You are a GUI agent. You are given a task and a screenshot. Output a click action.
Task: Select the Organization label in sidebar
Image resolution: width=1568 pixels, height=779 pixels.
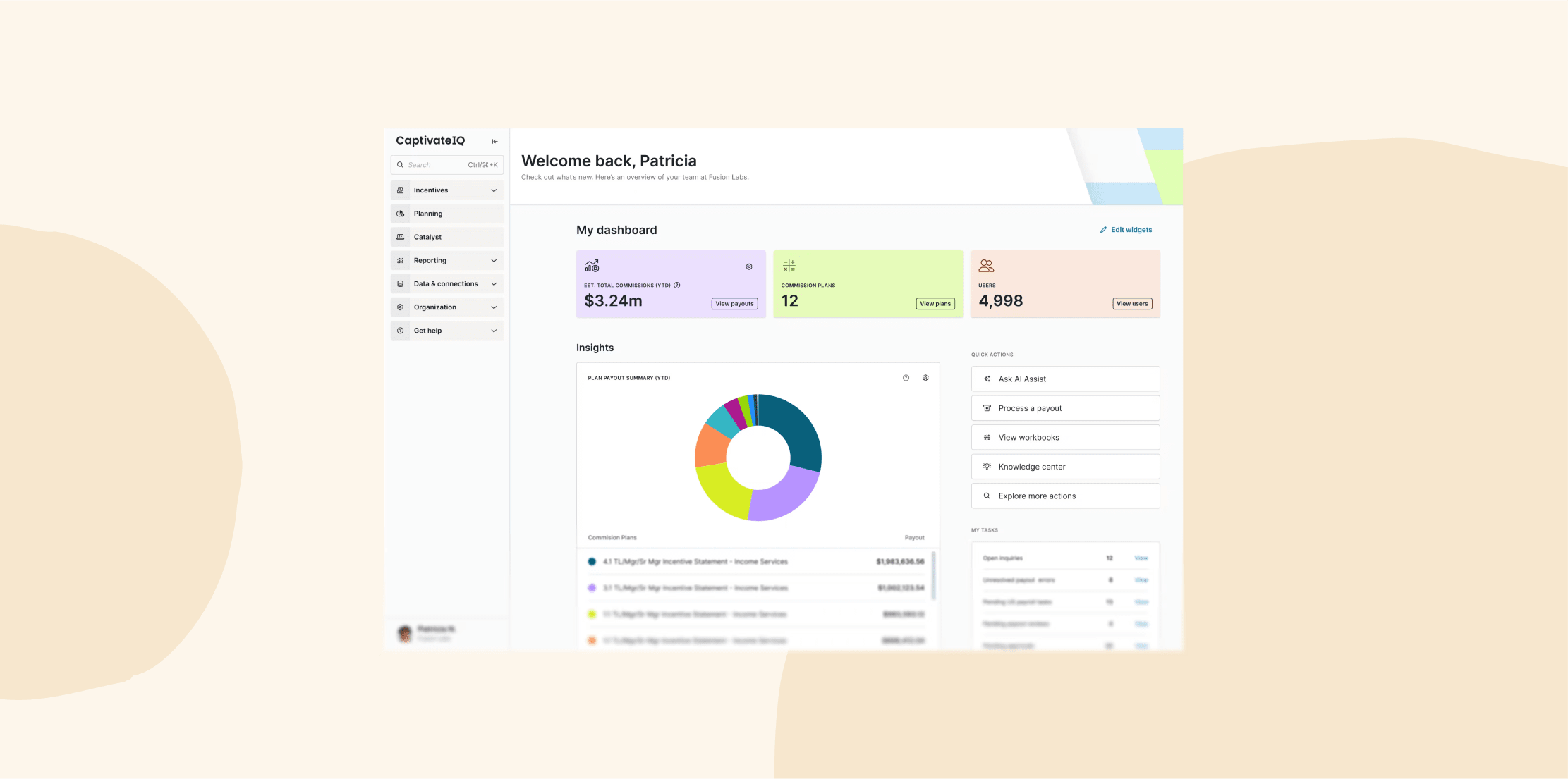[x=435, y=307]
